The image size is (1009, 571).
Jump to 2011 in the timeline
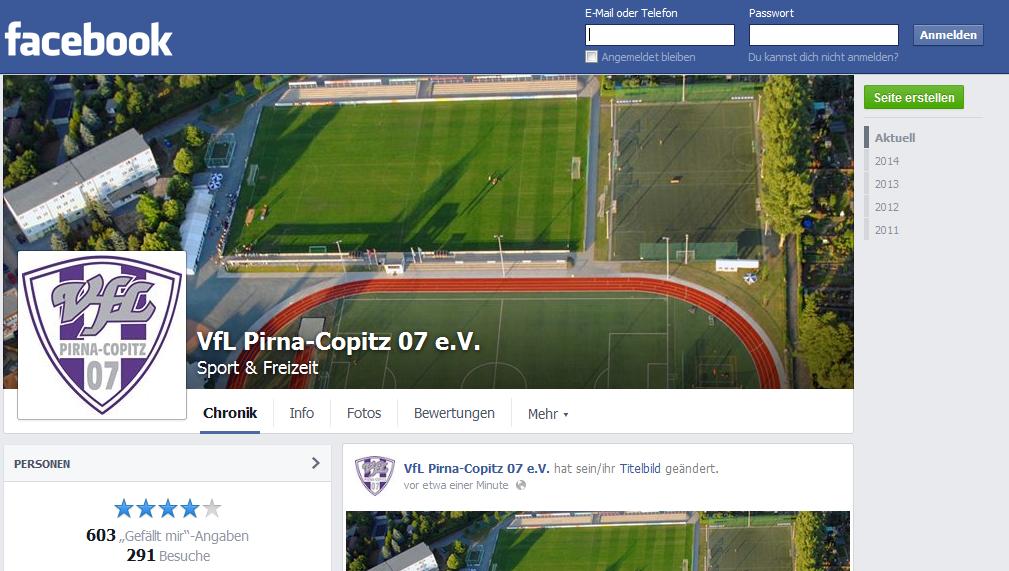(886, 230)
